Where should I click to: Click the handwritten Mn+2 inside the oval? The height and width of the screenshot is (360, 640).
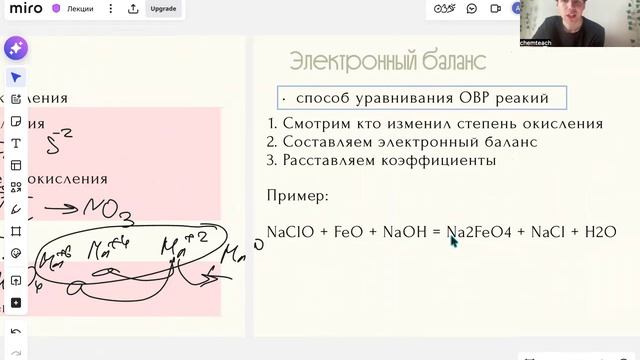[x=184, y=244]
